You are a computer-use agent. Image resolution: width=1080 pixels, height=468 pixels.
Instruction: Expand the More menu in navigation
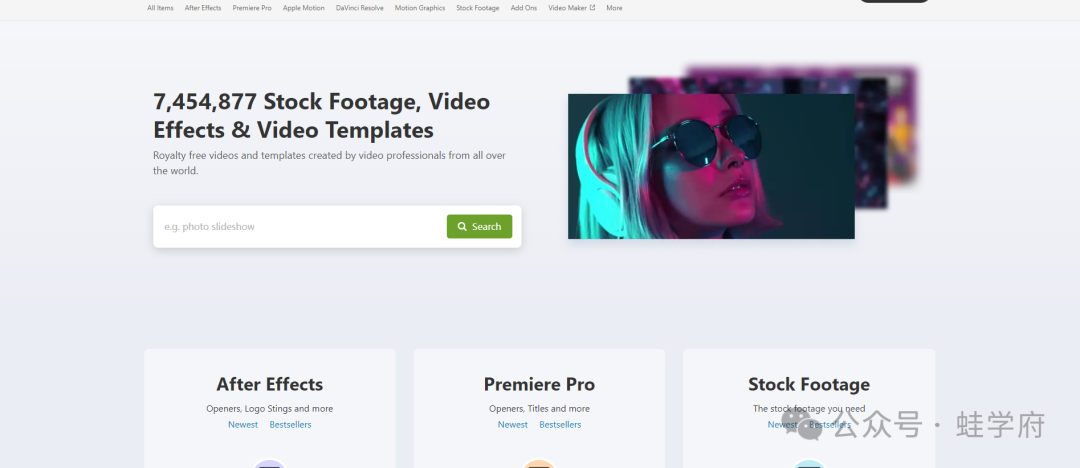coord(614,8)
